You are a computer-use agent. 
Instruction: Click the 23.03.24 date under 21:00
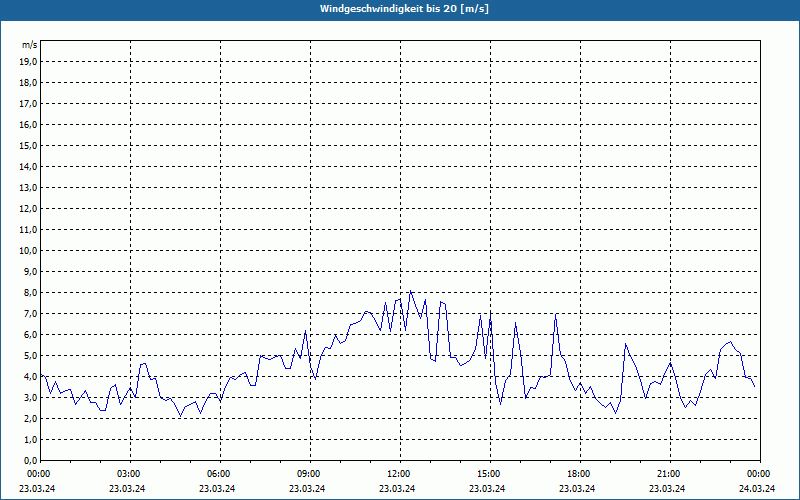667,488
